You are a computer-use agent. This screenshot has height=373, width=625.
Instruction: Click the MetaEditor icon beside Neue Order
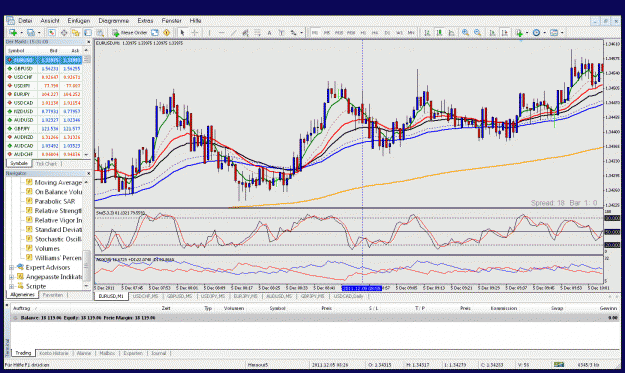155,33
